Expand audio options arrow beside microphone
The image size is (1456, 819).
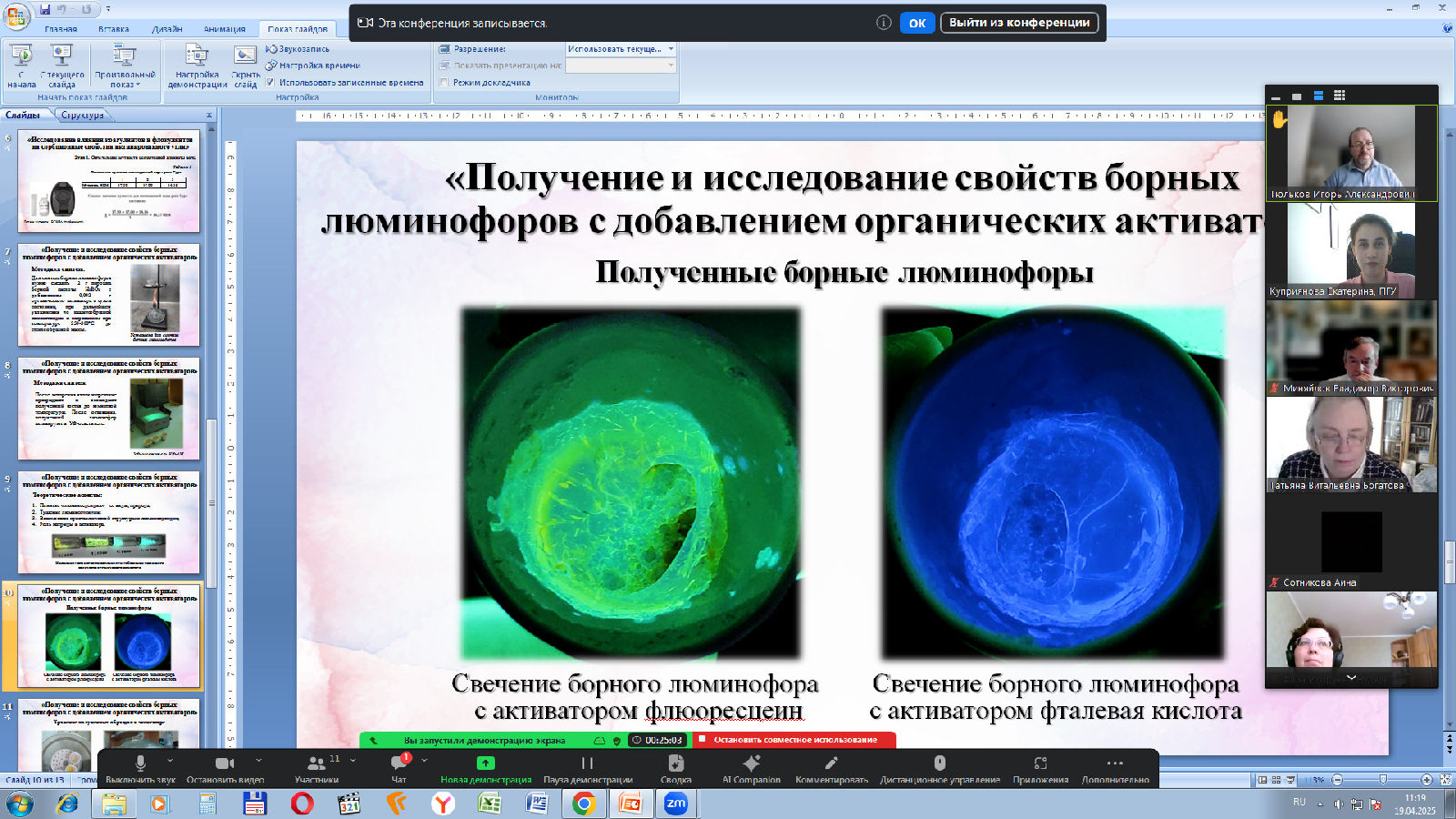170,761
